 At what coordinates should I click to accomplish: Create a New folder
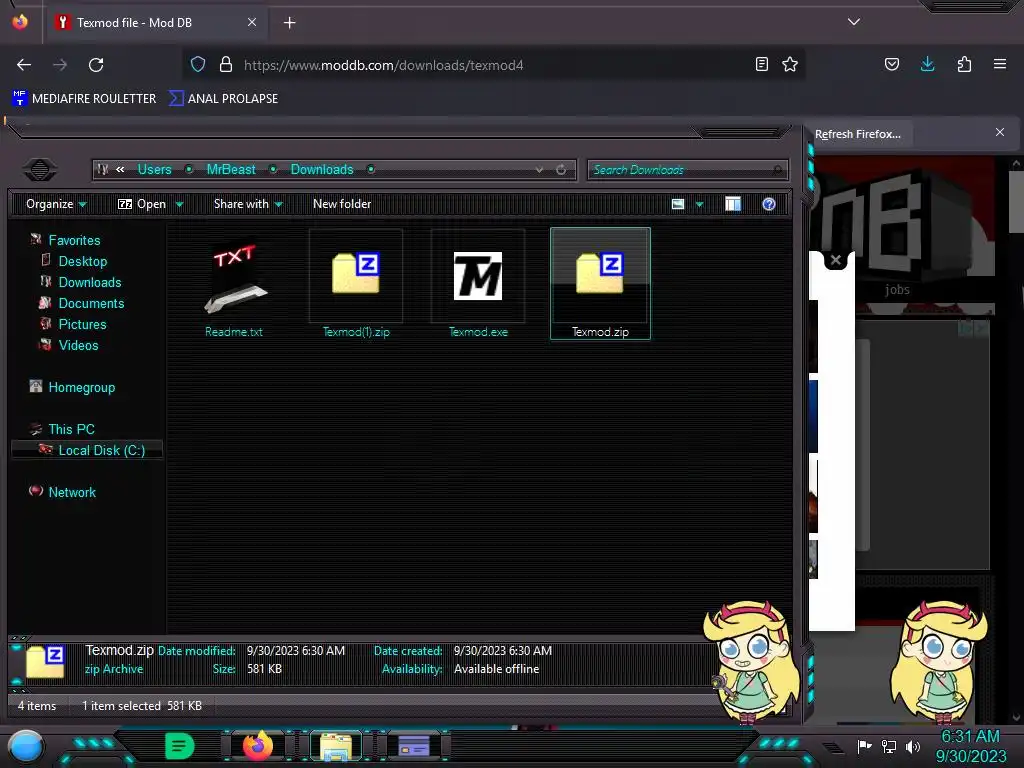coord(342,204)
